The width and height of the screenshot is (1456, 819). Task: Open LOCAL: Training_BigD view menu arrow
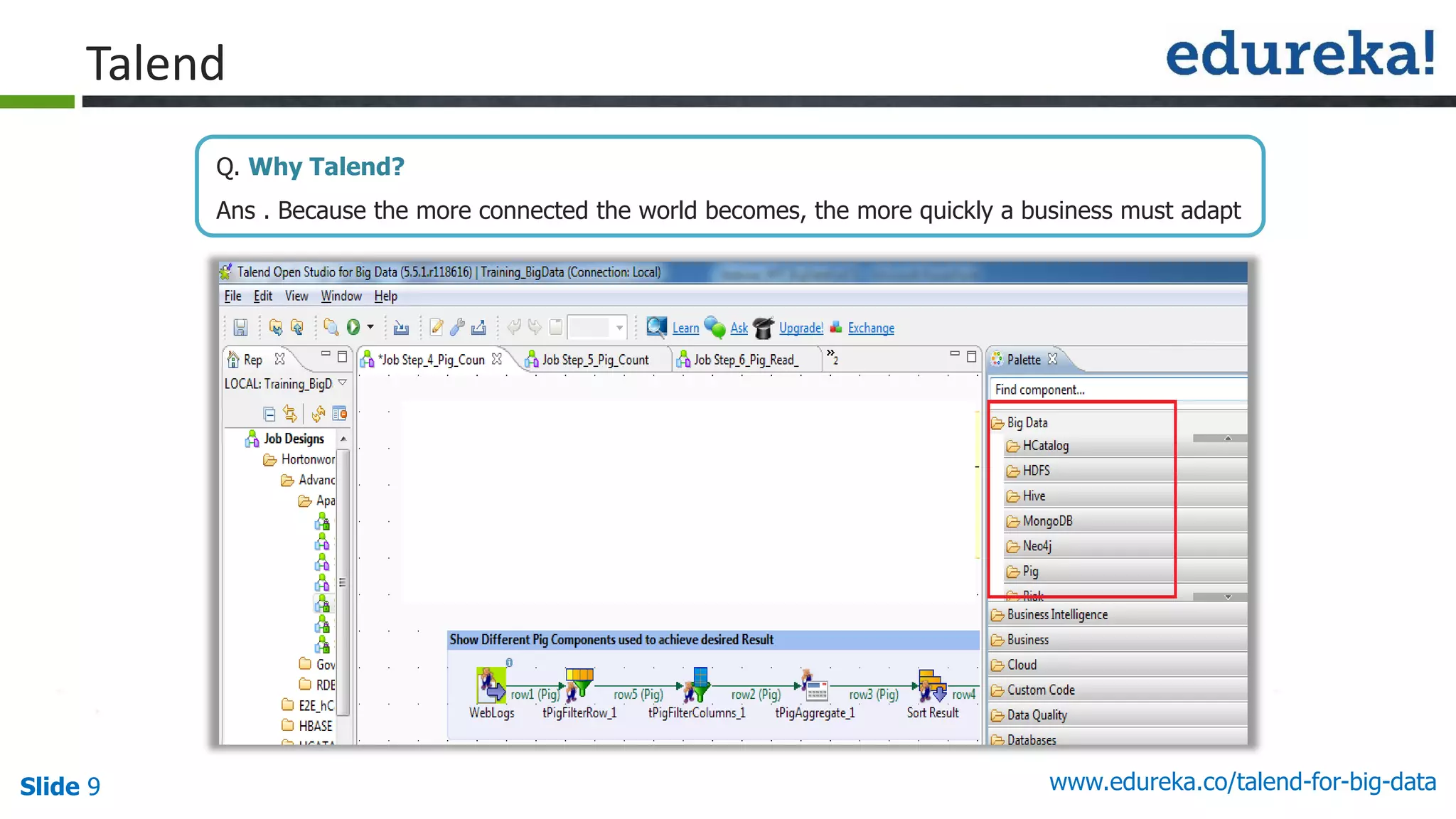(x=343, y=382)
